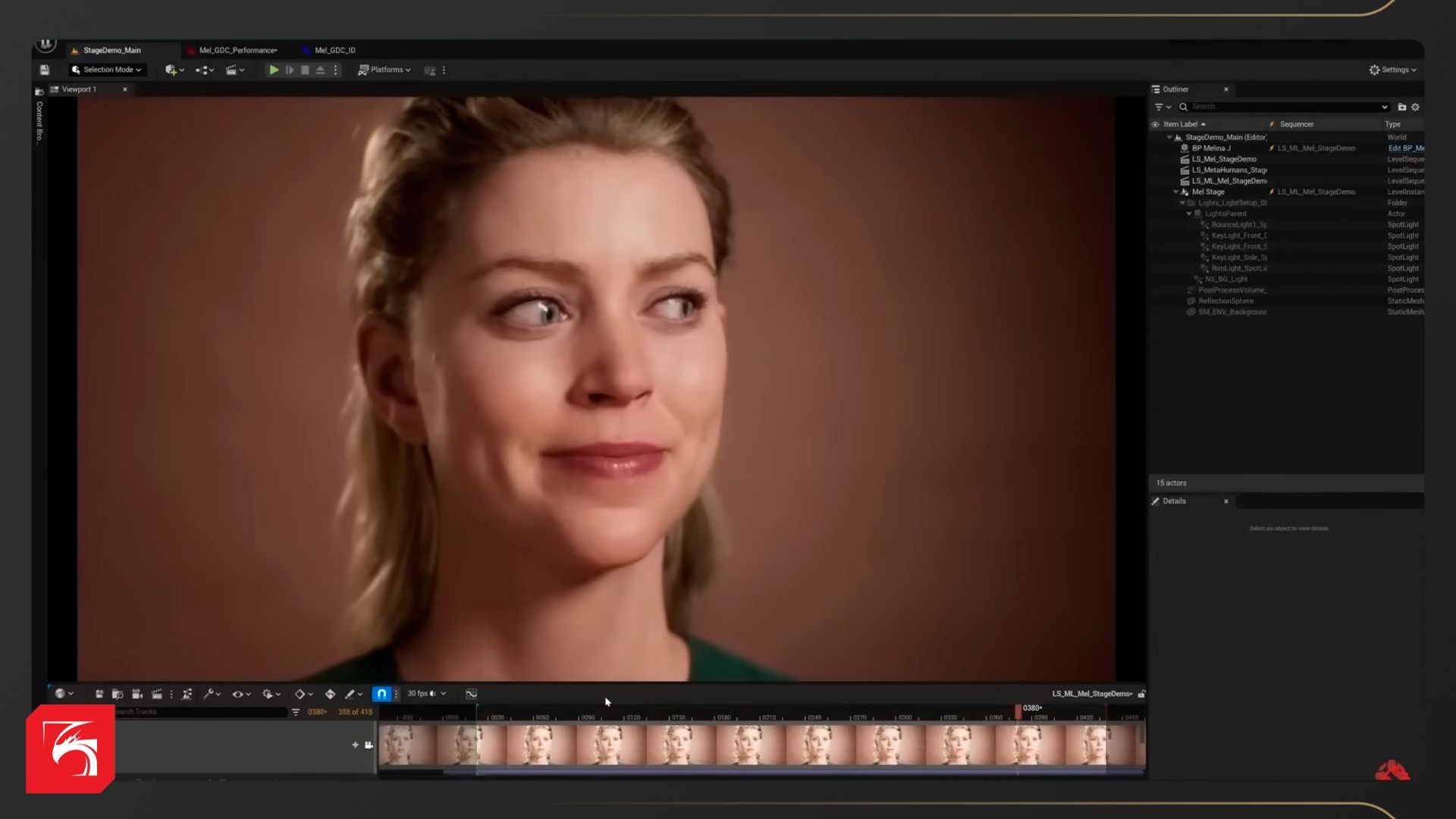Click the Sequencer wrench actions menu

point(211,694)
